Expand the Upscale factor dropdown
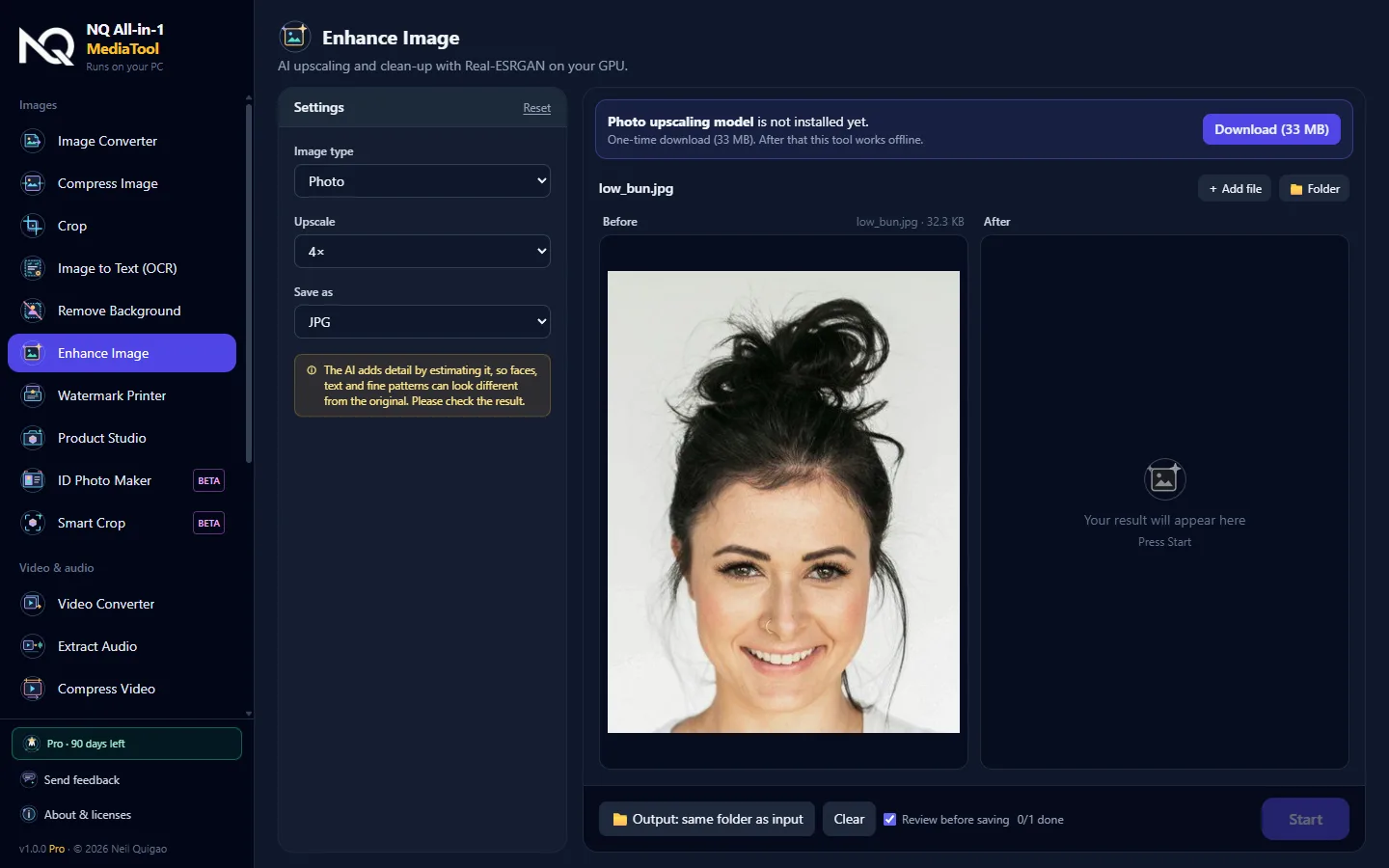The height and width of the screenshot is (868, 1389). (422, 252)
